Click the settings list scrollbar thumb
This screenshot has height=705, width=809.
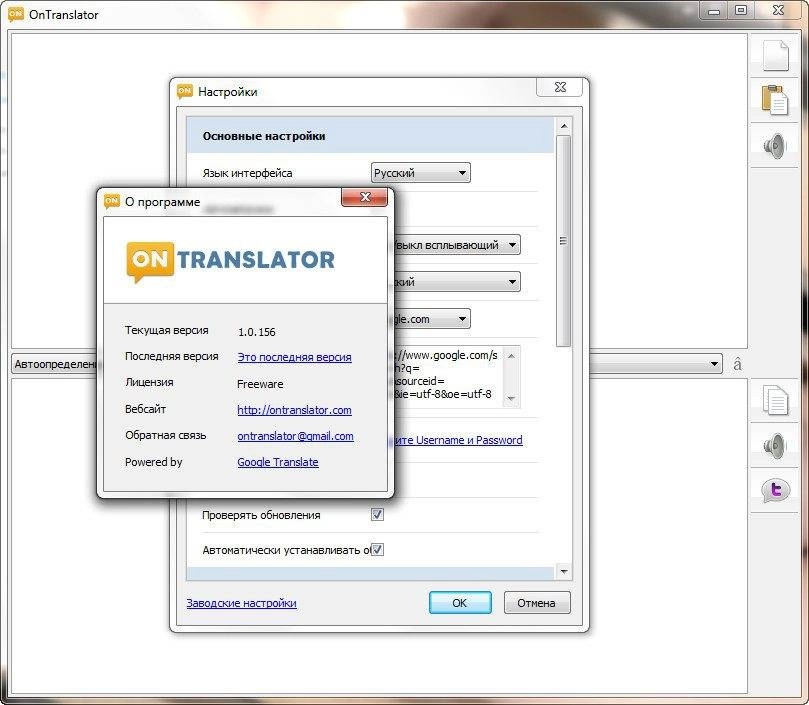pos(563,241)
